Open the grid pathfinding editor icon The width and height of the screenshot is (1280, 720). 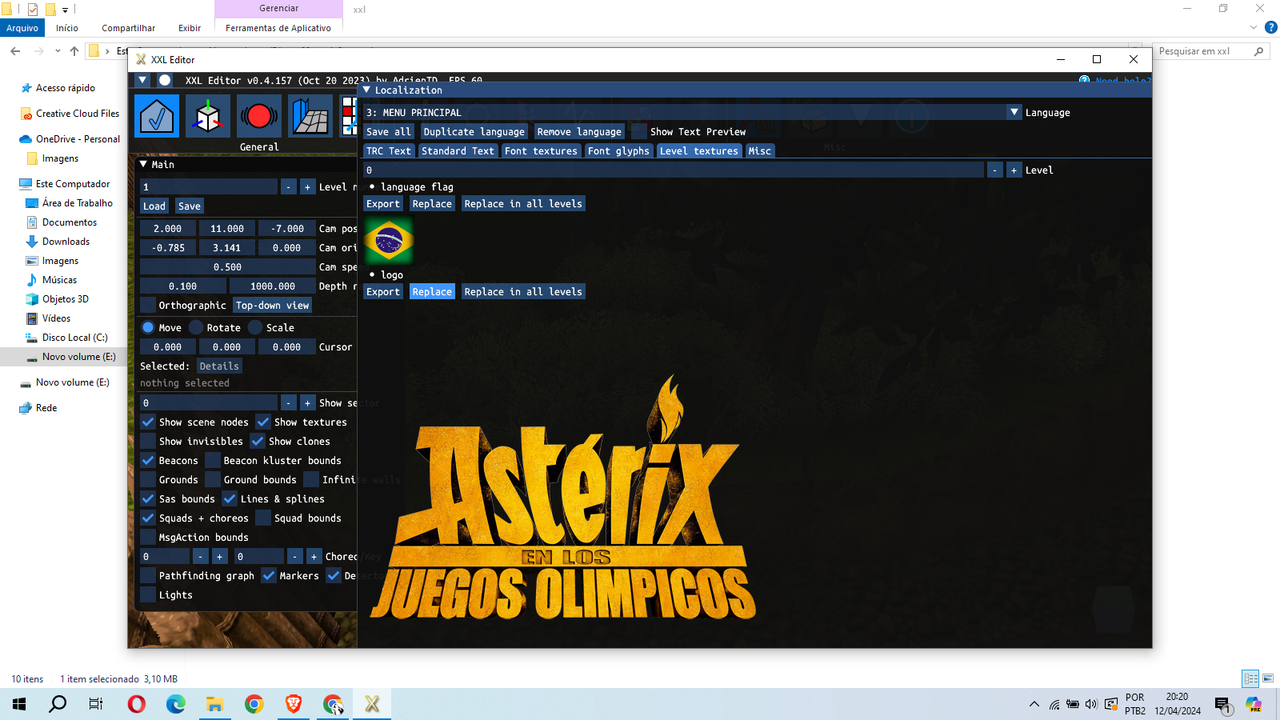tap(349, 116)
